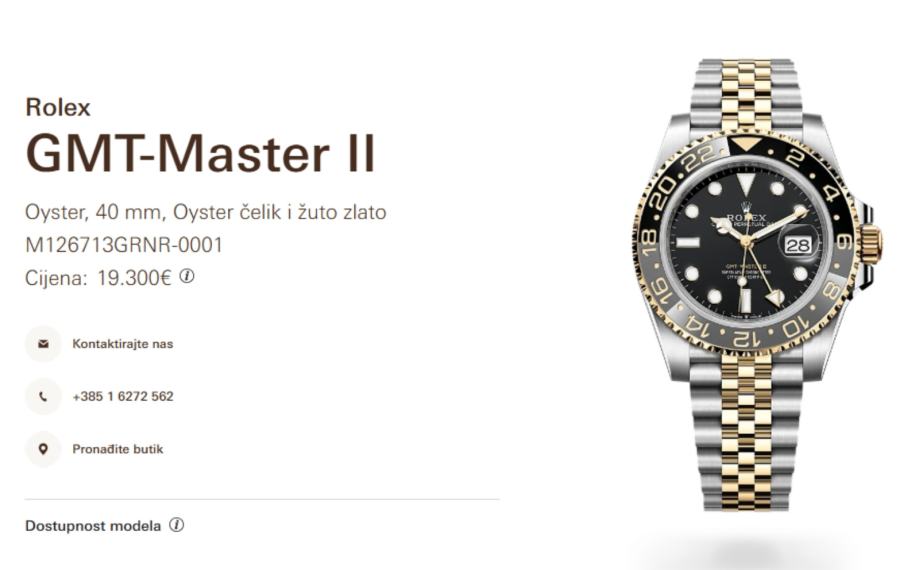919x570 pixels.
Task: Click the location pin icon
Action: click(x=43, y=449)
